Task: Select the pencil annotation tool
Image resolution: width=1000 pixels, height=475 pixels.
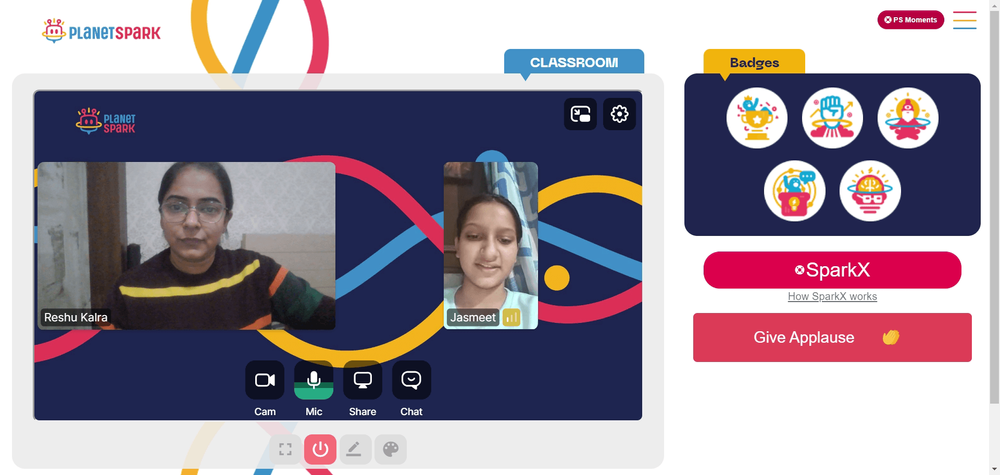Action: coord(355,449)
